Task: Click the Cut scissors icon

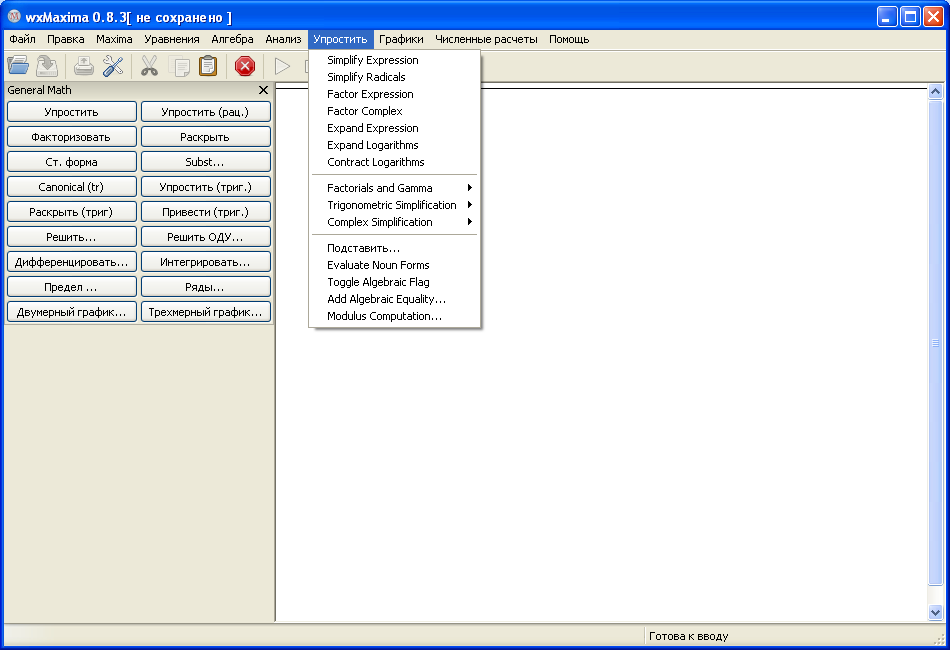Action: pyautogui.click(x=149, y=65)
